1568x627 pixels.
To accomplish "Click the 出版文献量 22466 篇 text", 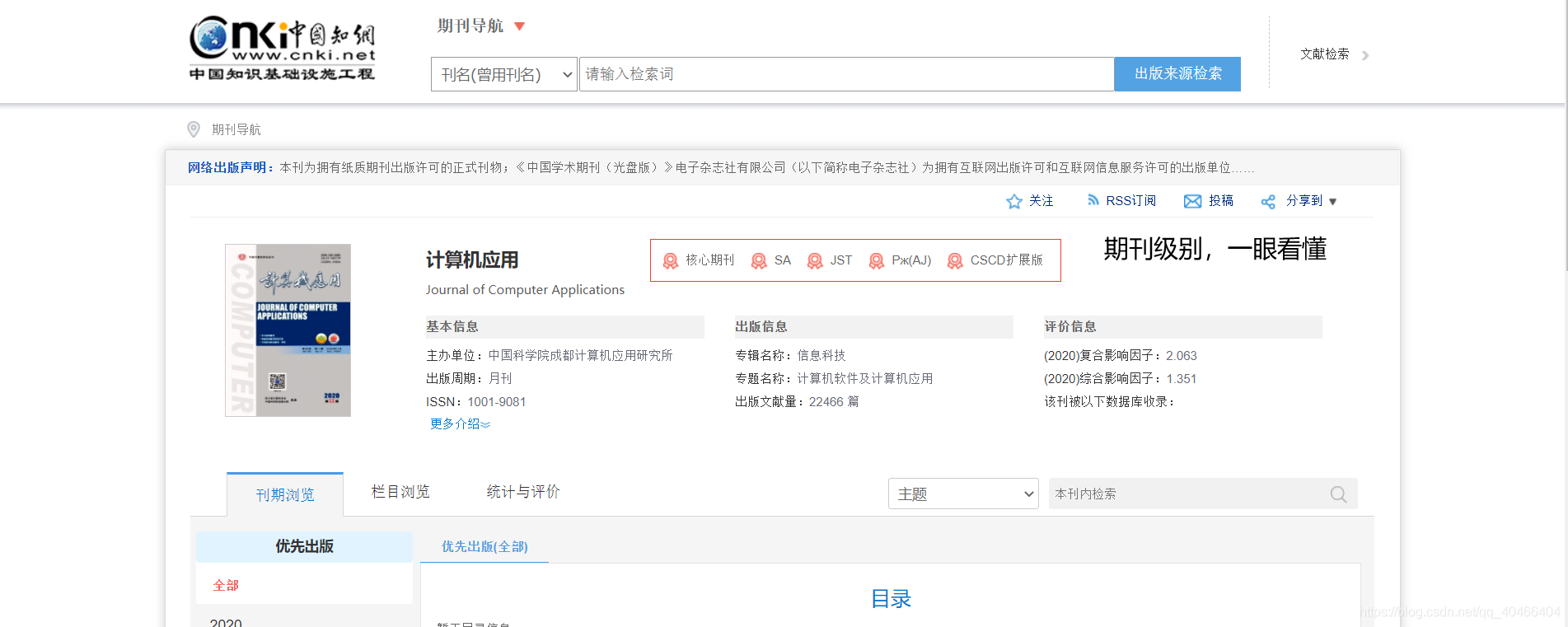I will coord(797,402).
